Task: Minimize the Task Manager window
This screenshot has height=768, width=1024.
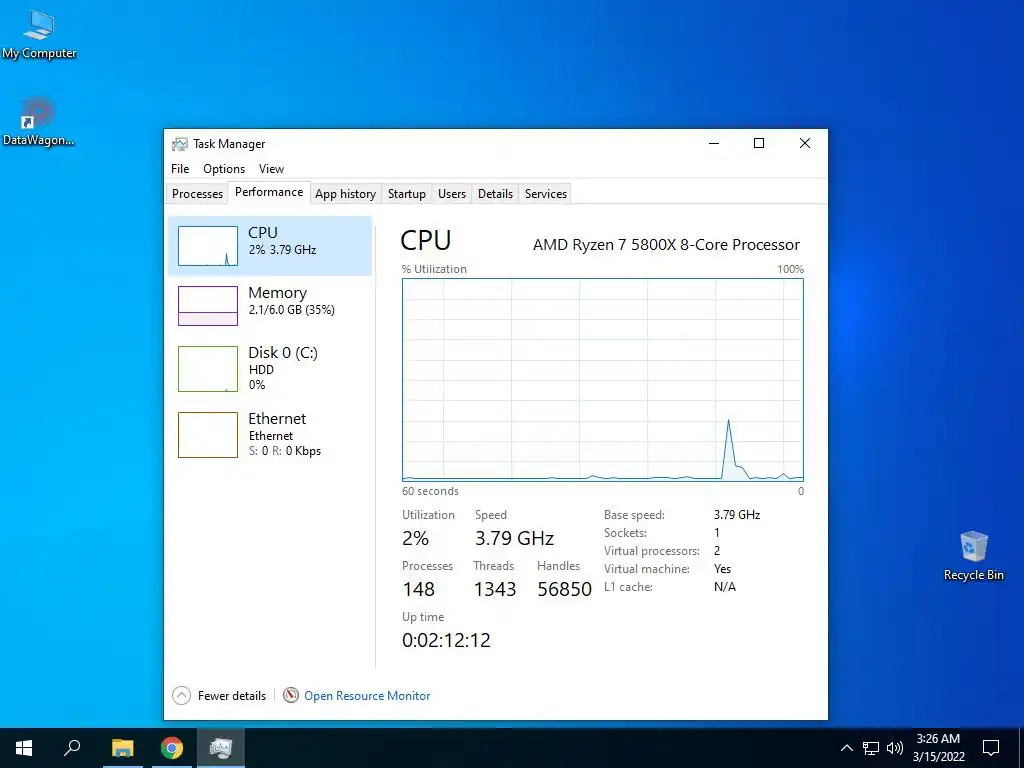Action: coord(714,143)
